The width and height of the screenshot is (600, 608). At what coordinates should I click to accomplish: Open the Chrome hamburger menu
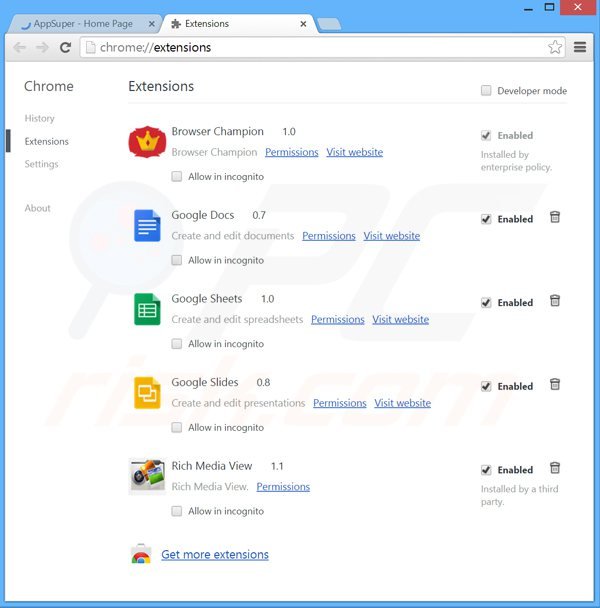(580, 47)
